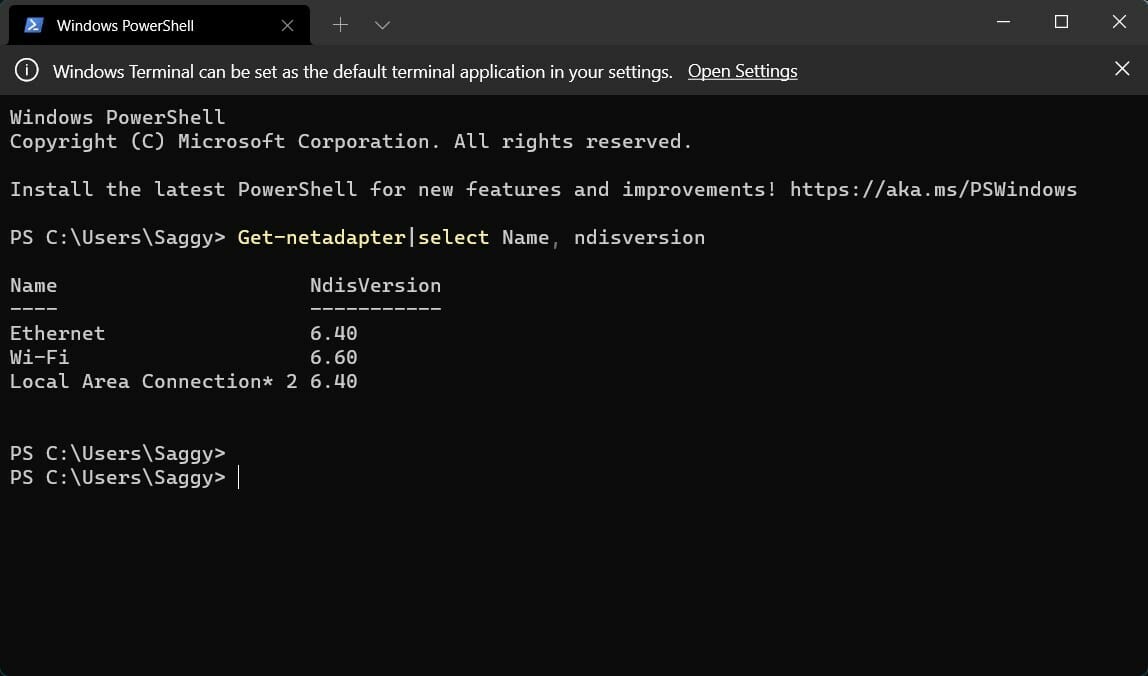
Task: Click the info icon in the notification banner
Action: click(26, 70)
